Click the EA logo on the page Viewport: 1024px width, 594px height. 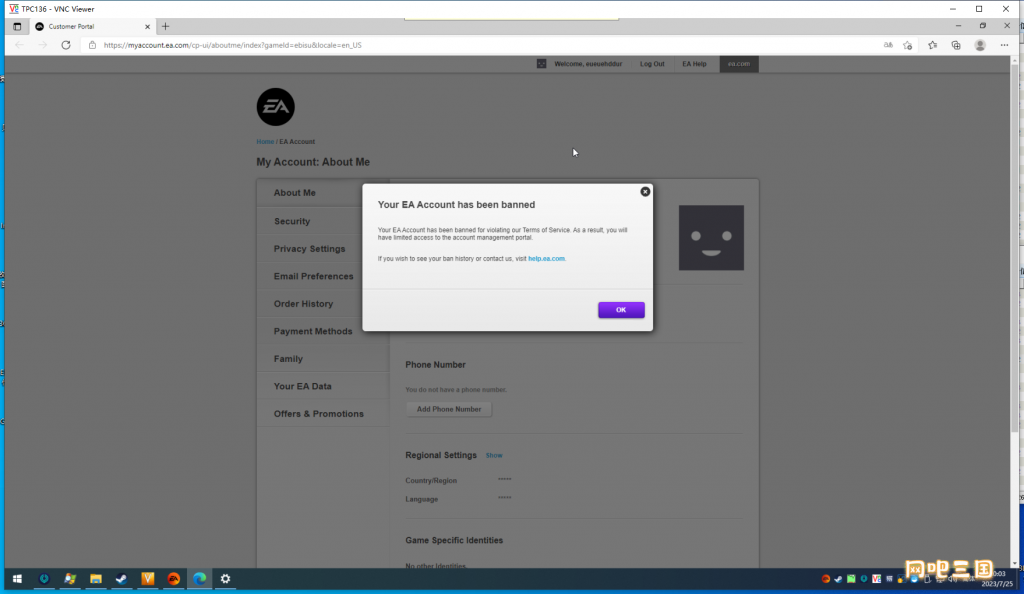(276, 107)
